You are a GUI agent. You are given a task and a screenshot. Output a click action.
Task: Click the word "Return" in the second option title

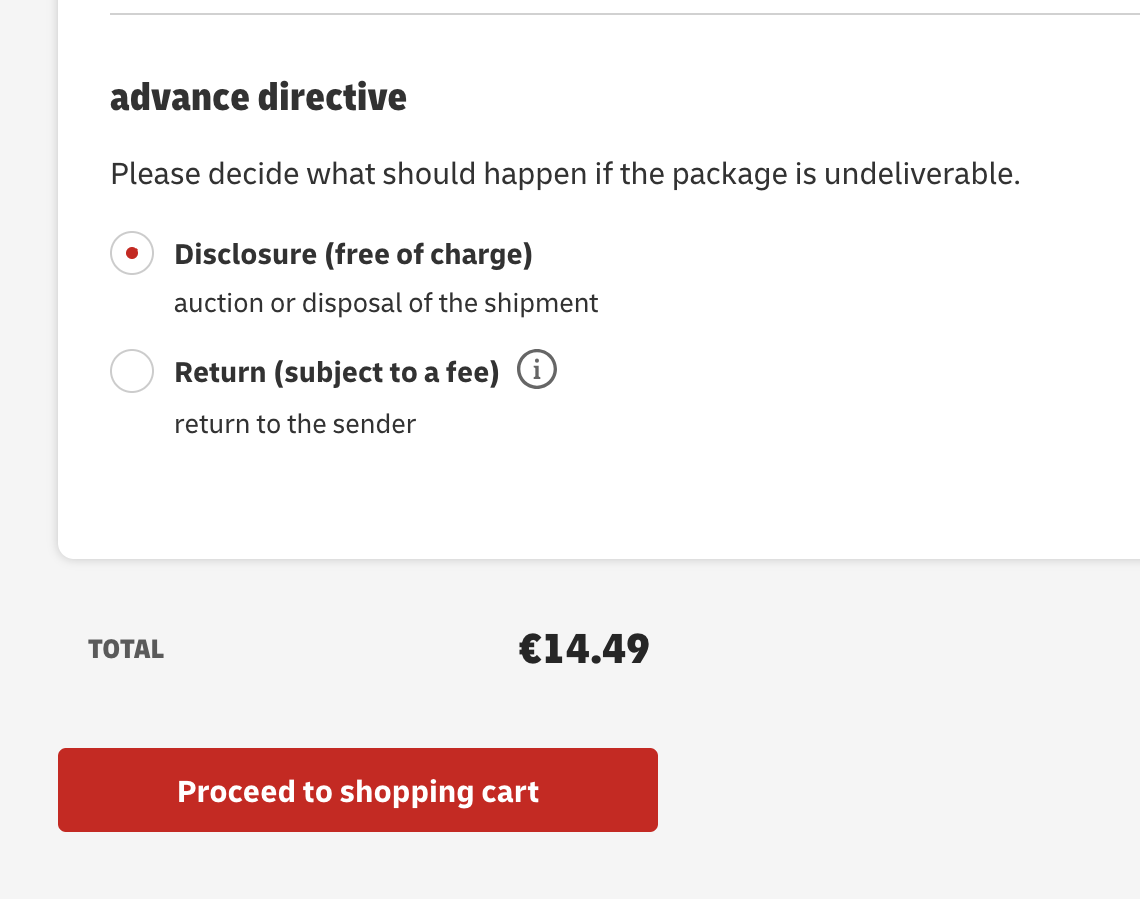pyautogui.click(x=220, y=372)
